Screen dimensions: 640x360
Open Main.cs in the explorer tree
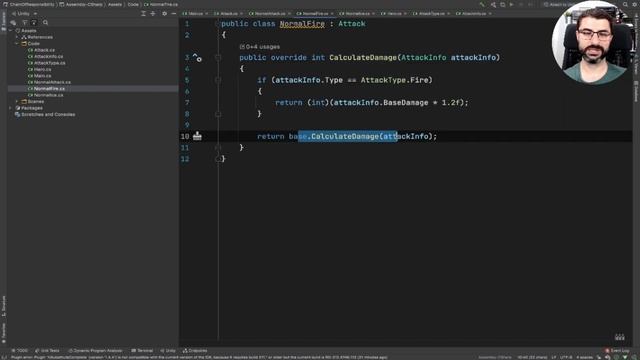(x=40, y=76)
